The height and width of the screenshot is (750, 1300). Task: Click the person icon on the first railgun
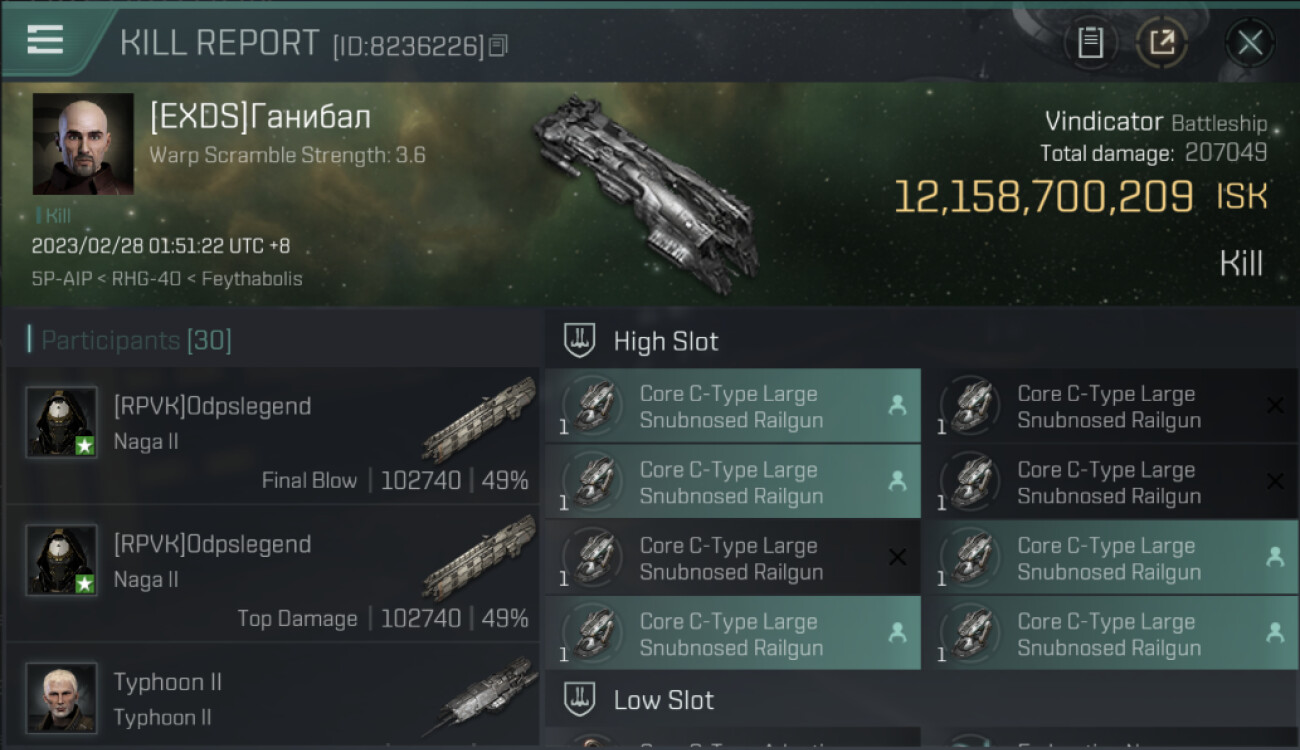pyautogui.click(x=897, y=405)
